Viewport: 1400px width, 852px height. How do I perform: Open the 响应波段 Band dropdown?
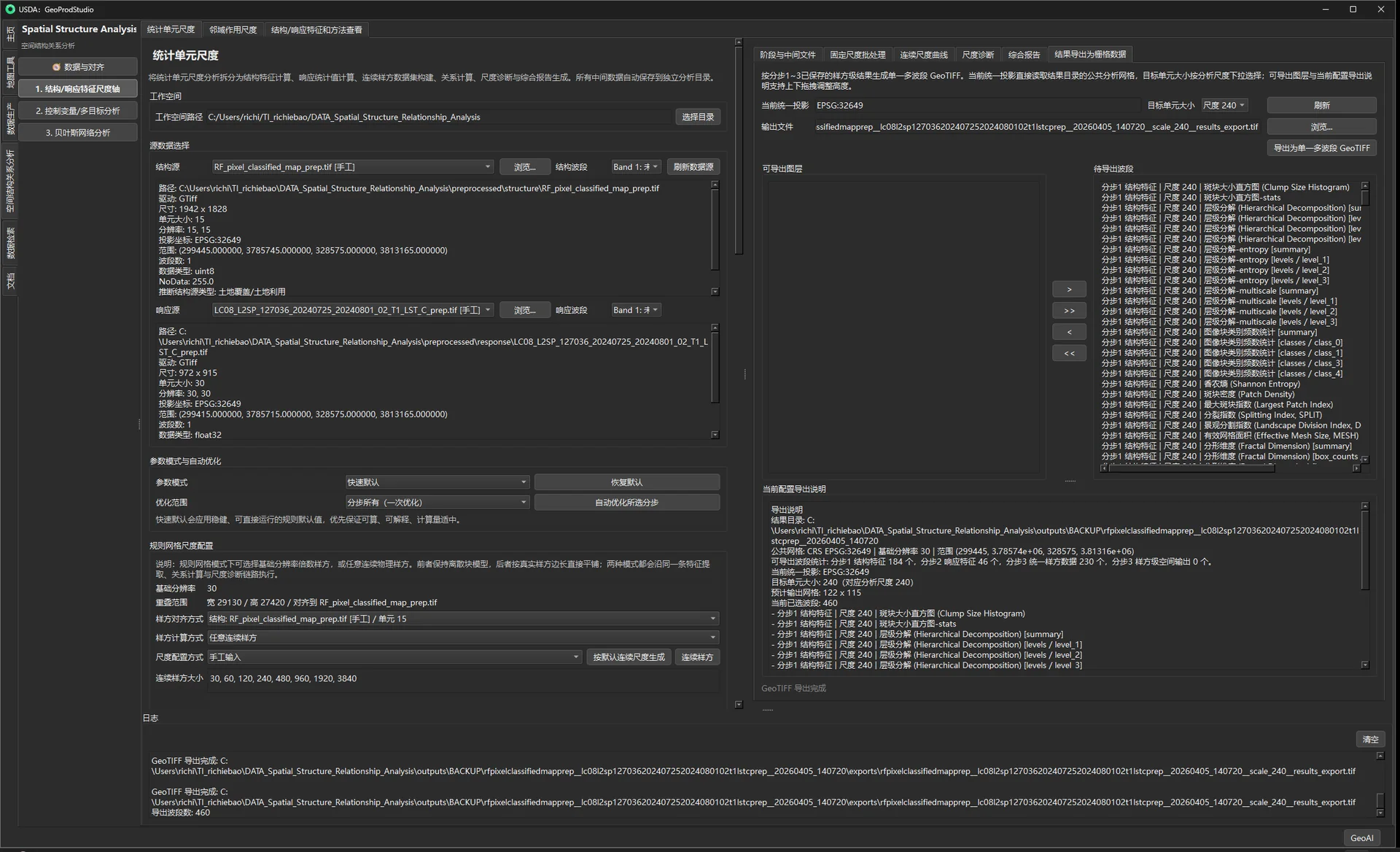click(636, 310)
